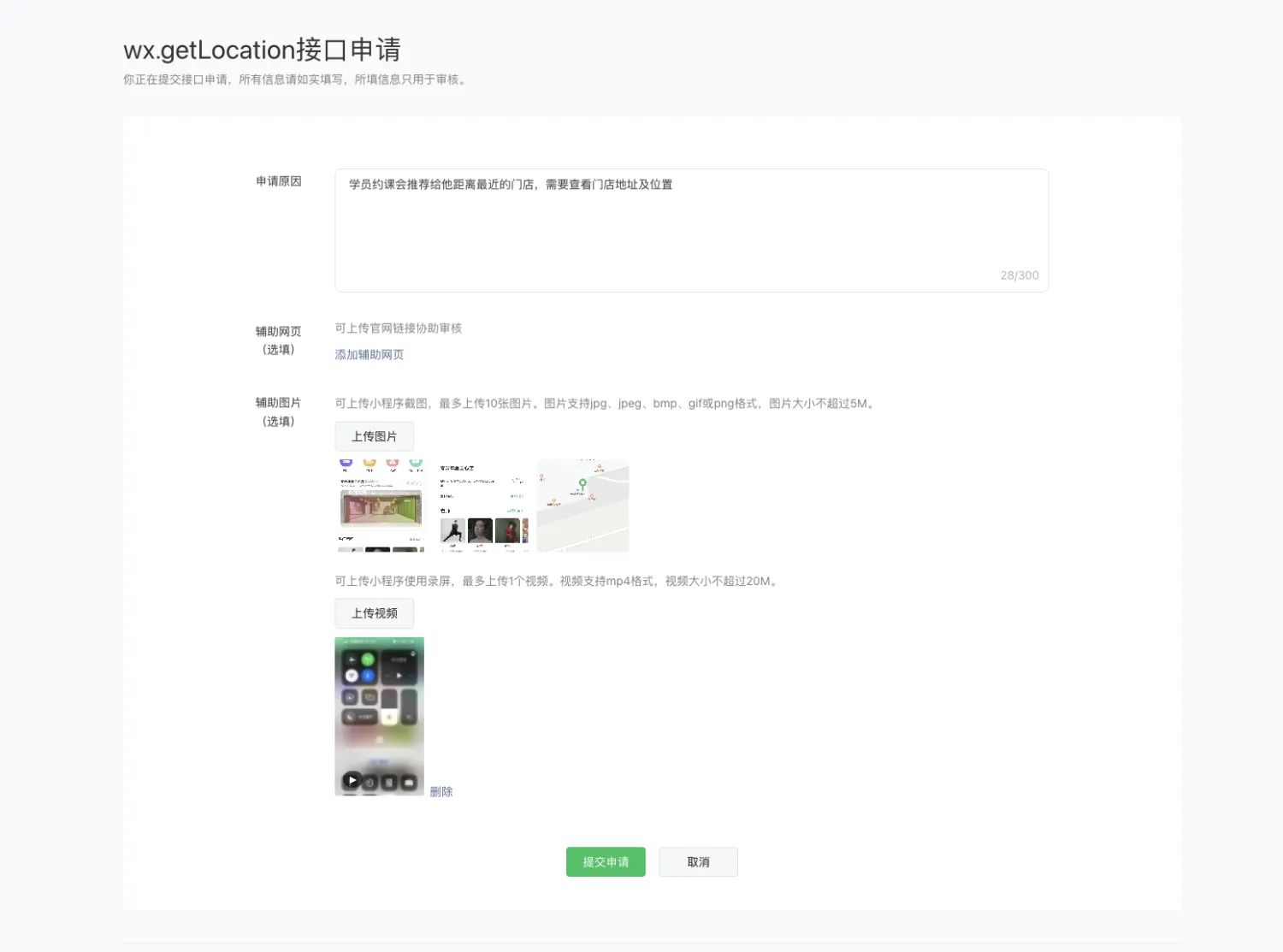The image size is (1283, 952).
Task: Cancel the form using 取消
Action: 698,861
